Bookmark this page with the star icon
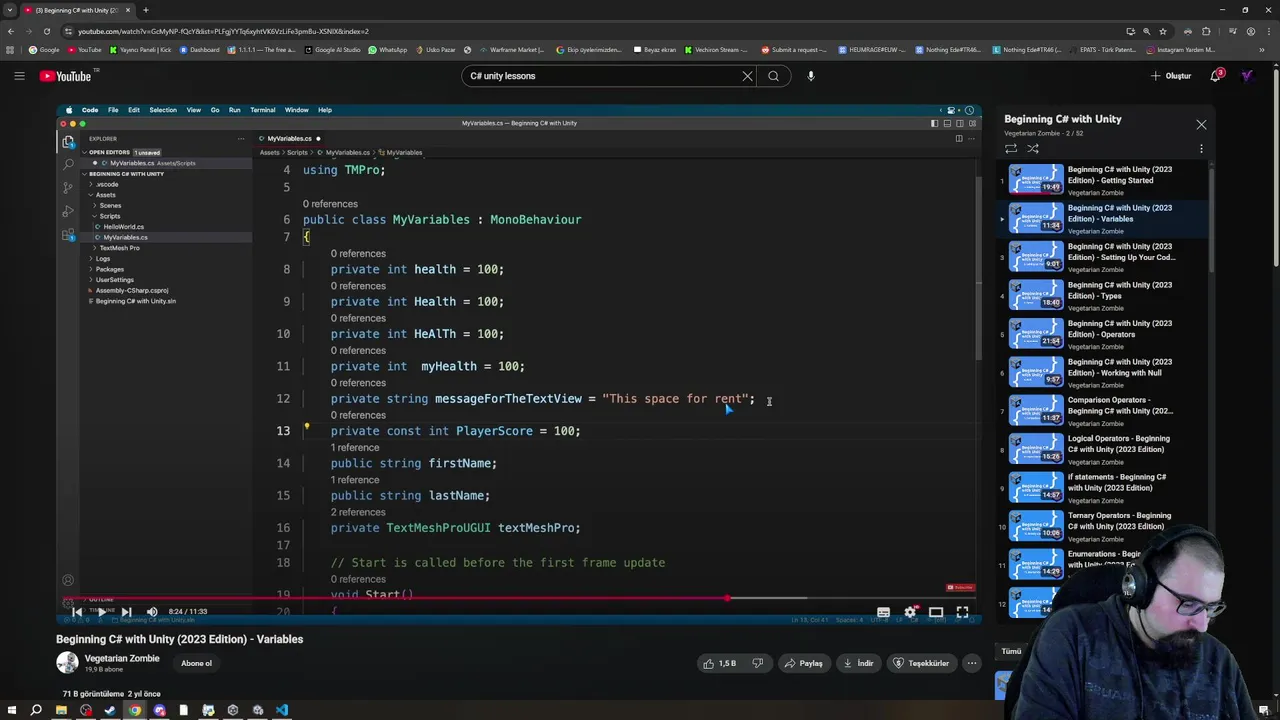This screenshot has width=1280, height=720. pos(1164,31)
